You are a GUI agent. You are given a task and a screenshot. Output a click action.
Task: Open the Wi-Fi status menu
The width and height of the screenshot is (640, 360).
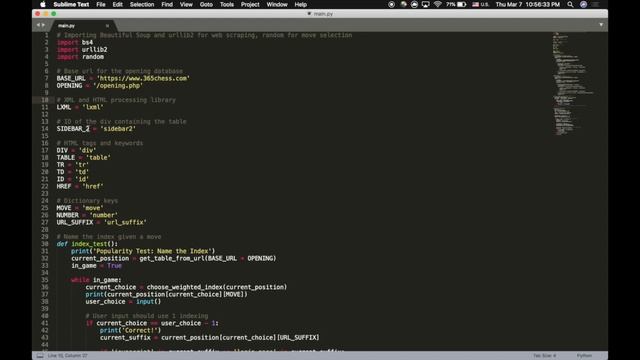tap(438, 4)
